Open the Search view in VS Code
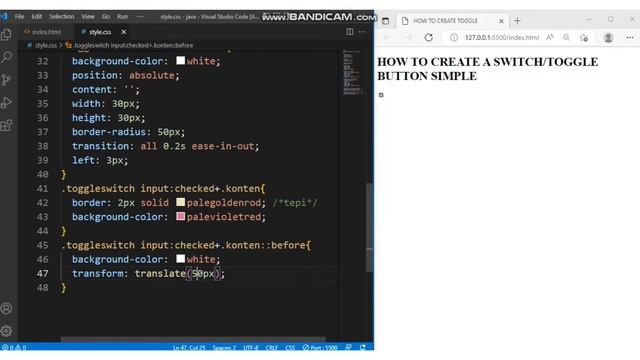This screenshot has width=640, height=360. click(x=7, y=57)
